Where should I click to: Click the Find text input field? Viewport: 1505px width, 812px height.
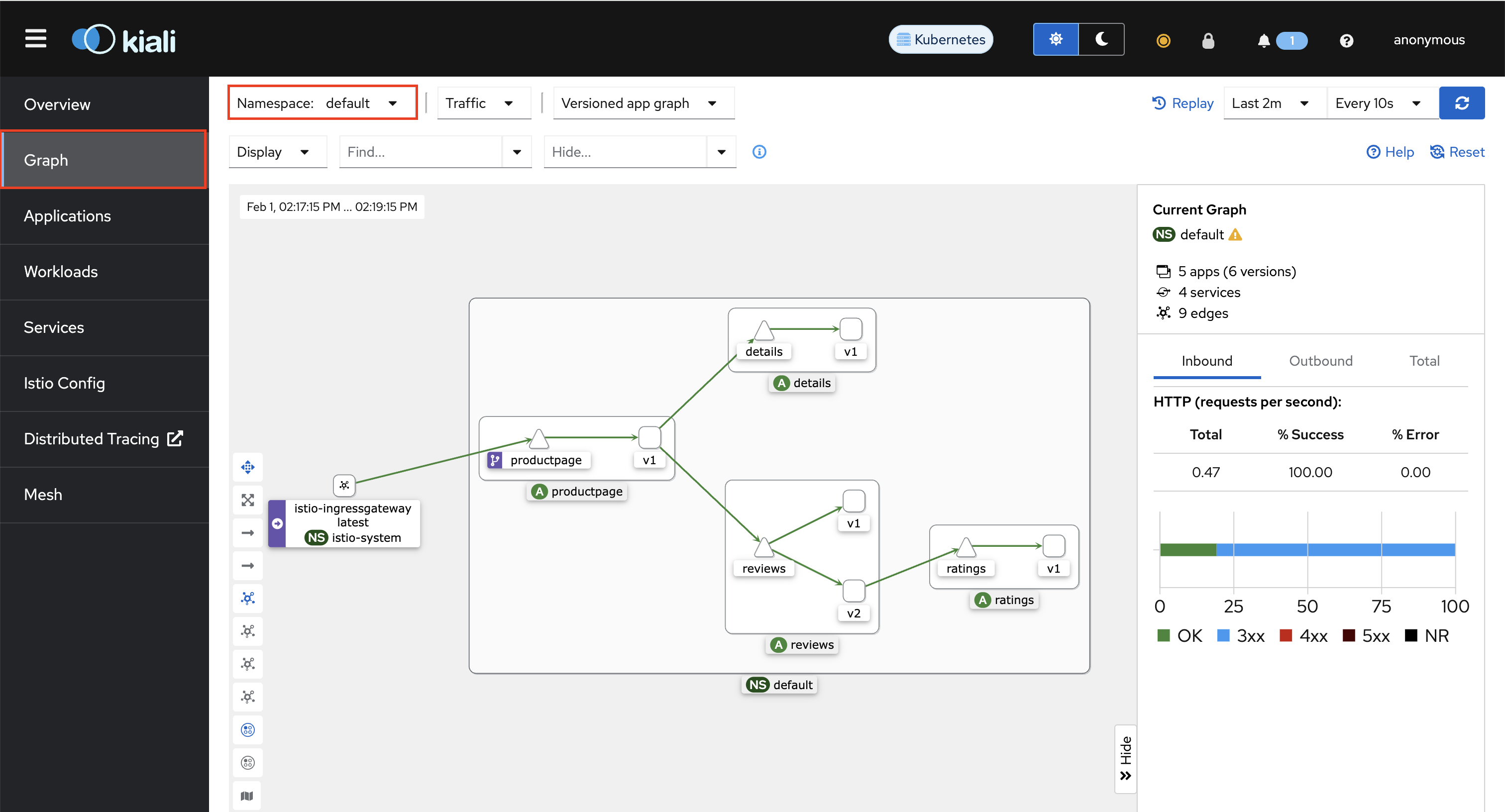click(x=420, y=152)
